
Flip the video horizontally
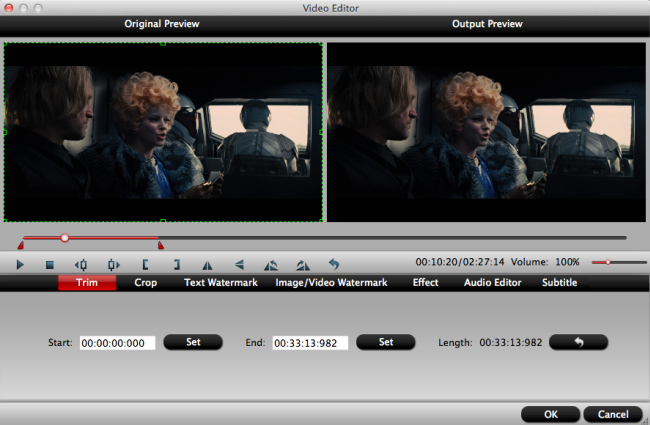207,265
